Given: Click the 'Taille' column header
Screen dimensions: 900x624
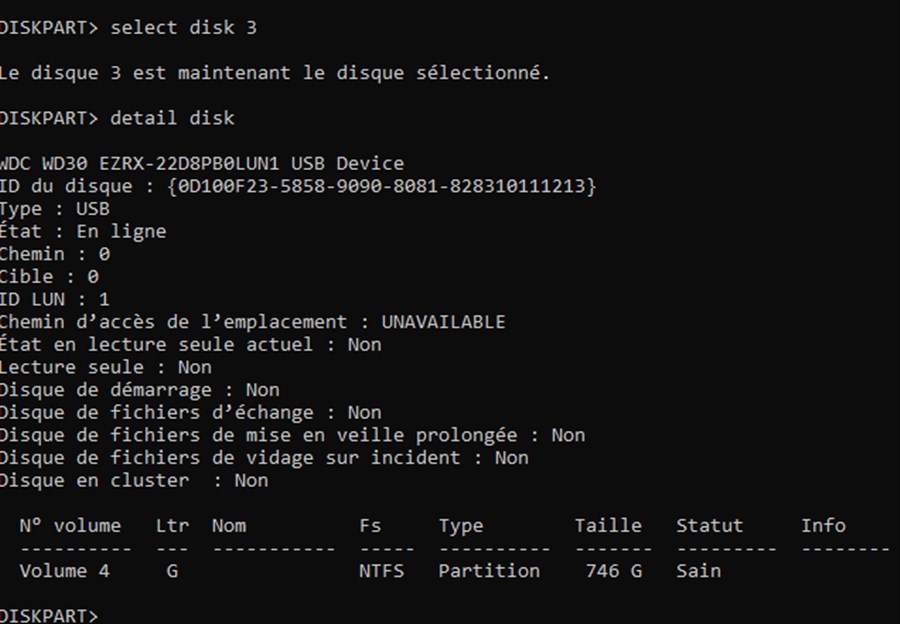Looking at the screenshot, I should pyautogui.click(x=608, y=526).
